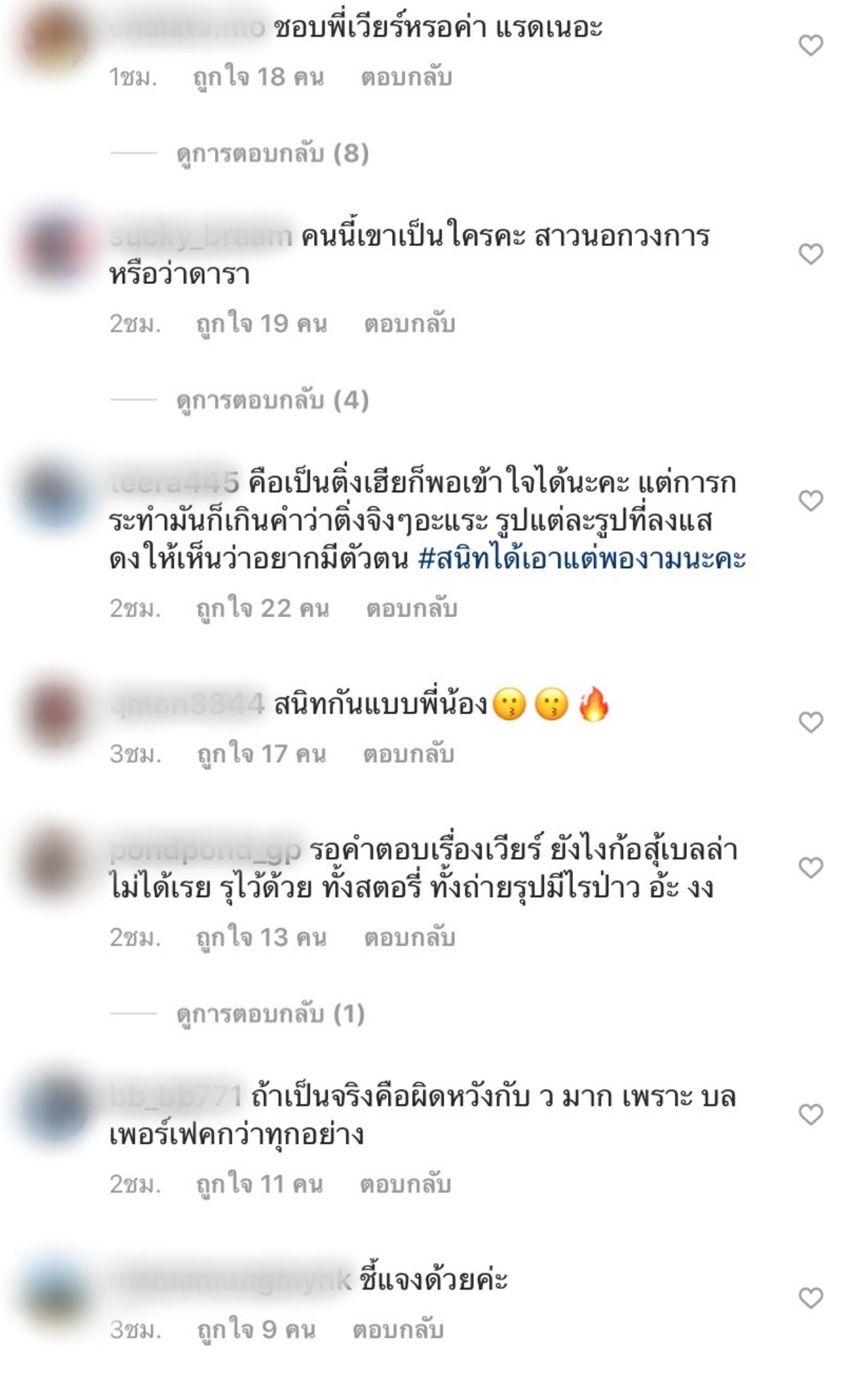Like the ถ้าเป็นจริงคือผิดหวัง comment

(810, 1115)
